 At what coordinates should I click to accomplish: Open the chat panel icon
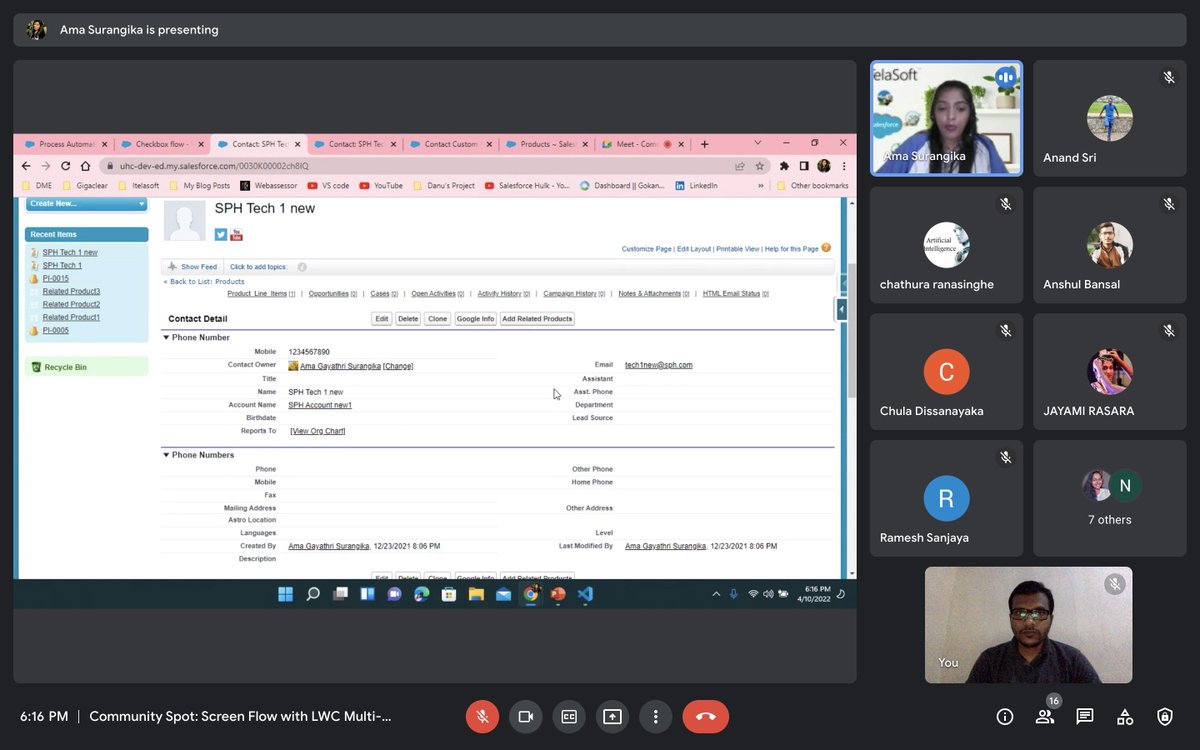click(1085, 717)
